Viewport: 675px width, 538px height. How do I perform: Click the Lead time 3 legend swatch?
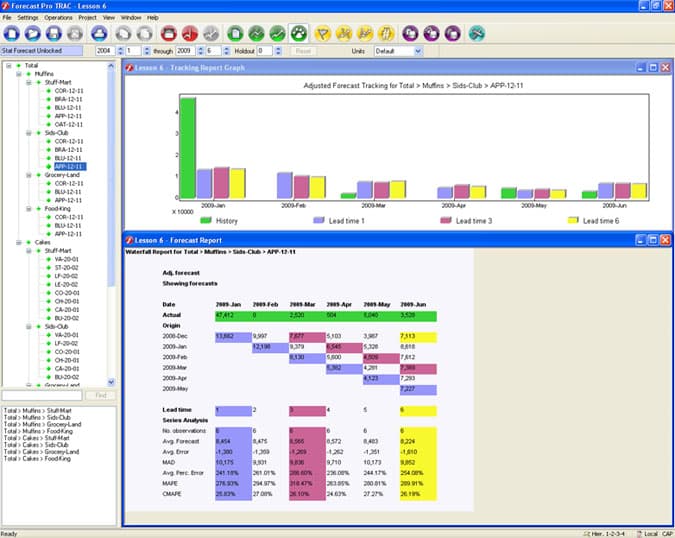point(446,220)
